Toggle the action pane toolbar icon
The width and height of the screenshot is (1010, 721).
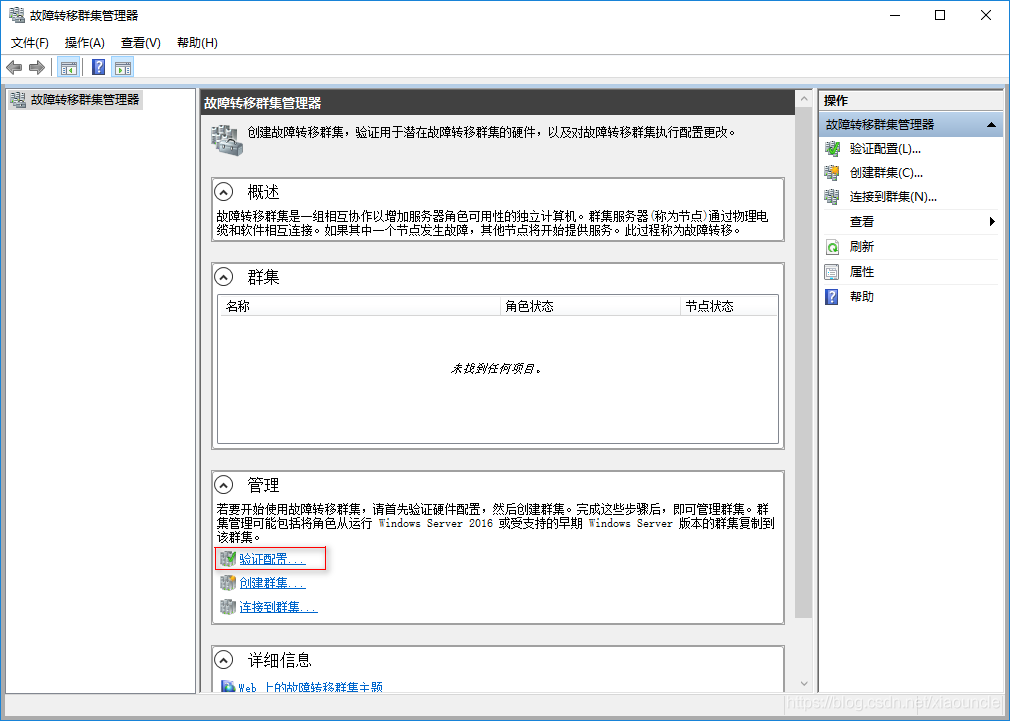click(x=123, y=68)
